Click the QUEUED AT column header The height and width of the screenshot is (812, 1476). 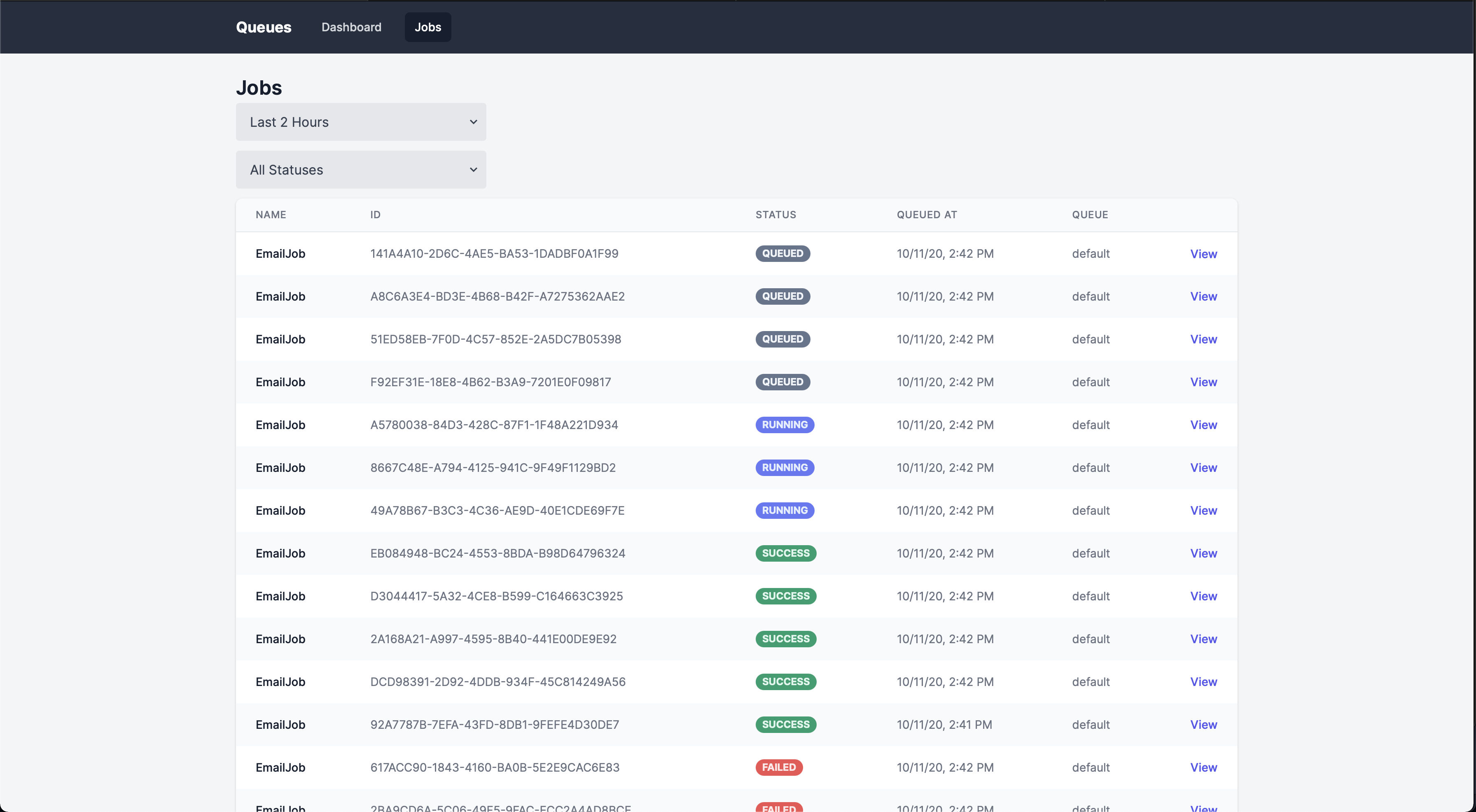927,215
